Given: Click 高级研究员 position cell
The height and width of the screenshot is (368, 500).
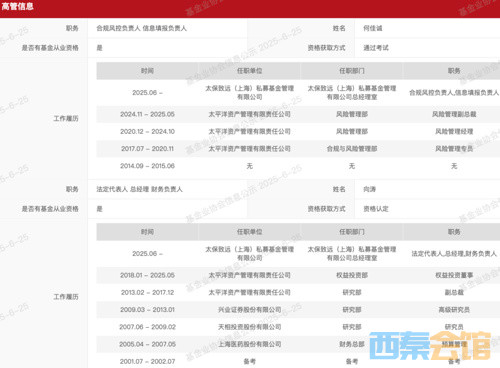Looking at the screenshot, I should [454, 310].
